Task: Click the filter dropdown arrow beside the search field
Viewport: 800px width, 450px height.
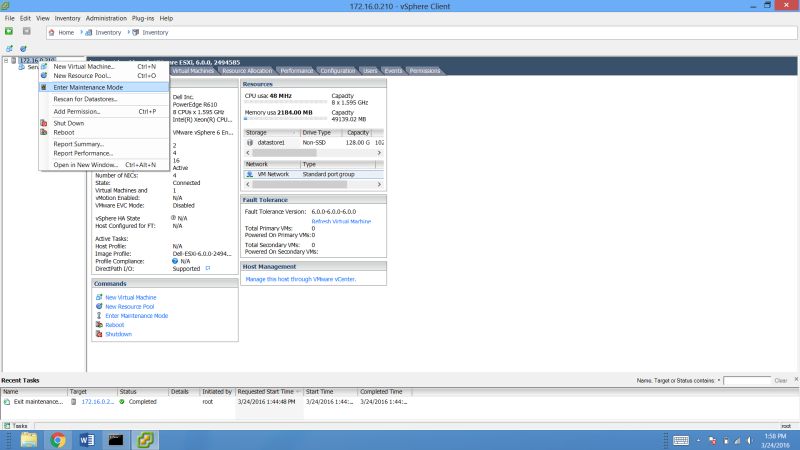Action: pos(719,381)
